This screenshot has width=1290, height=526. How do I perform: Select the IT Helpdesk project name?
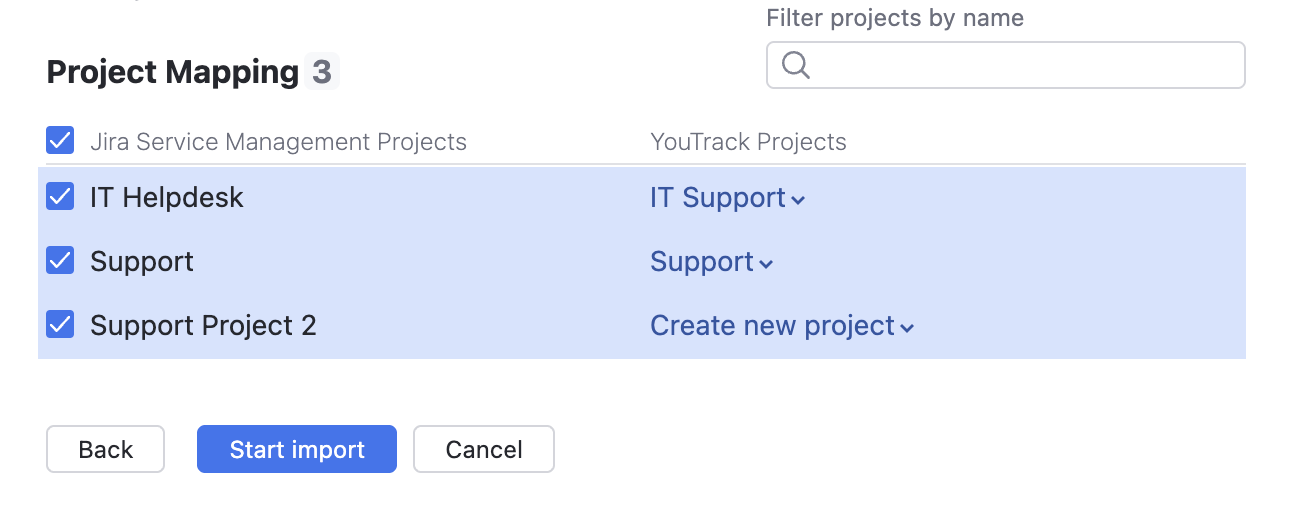pos(167,198)
